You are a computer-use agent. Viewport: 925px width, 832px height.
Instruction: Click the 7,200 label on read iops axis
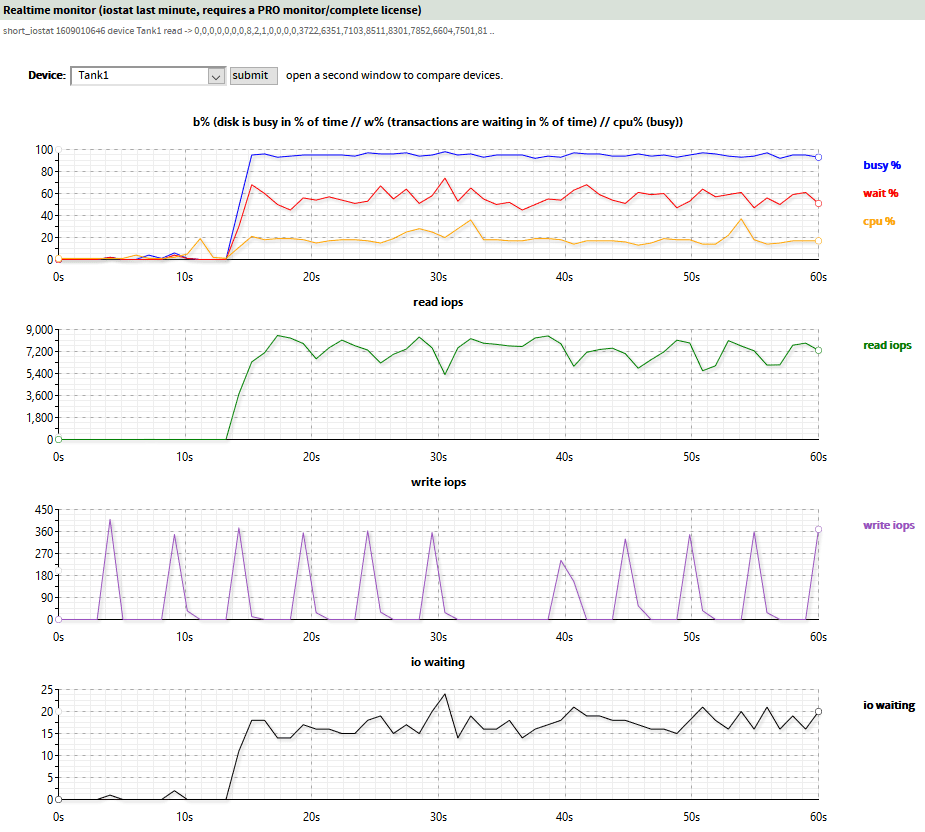click(40, 352)
